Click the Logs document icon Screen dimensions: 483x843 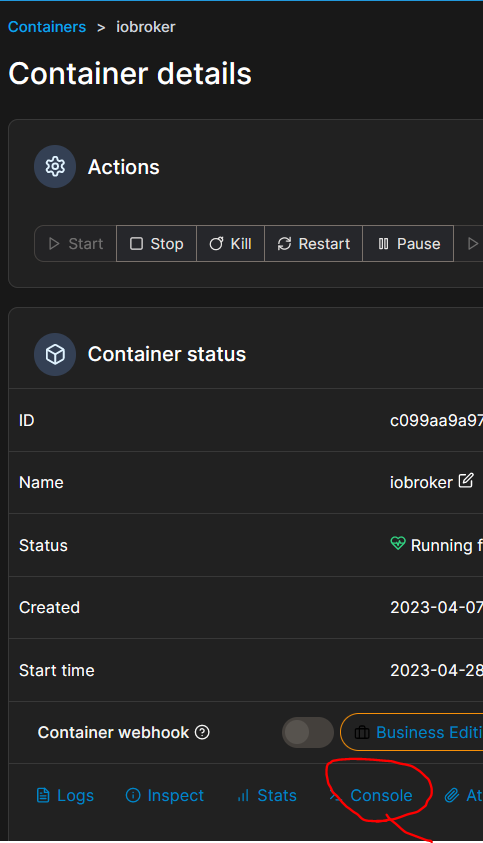pyautogui.click(x=43, y=795)
